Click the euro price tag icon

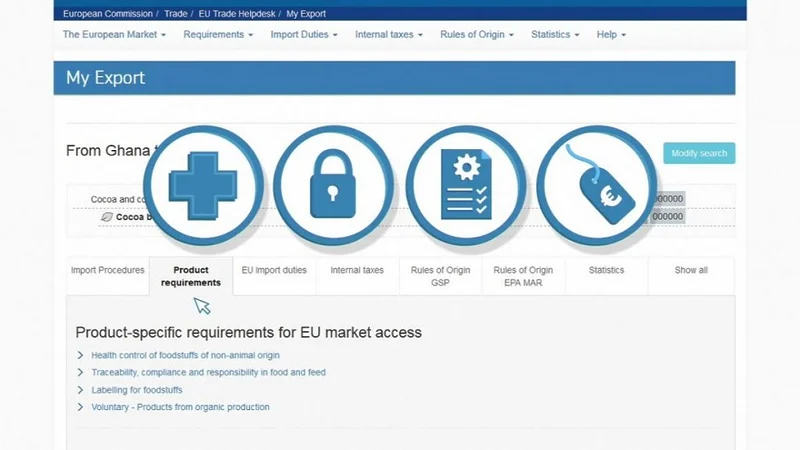601,185
